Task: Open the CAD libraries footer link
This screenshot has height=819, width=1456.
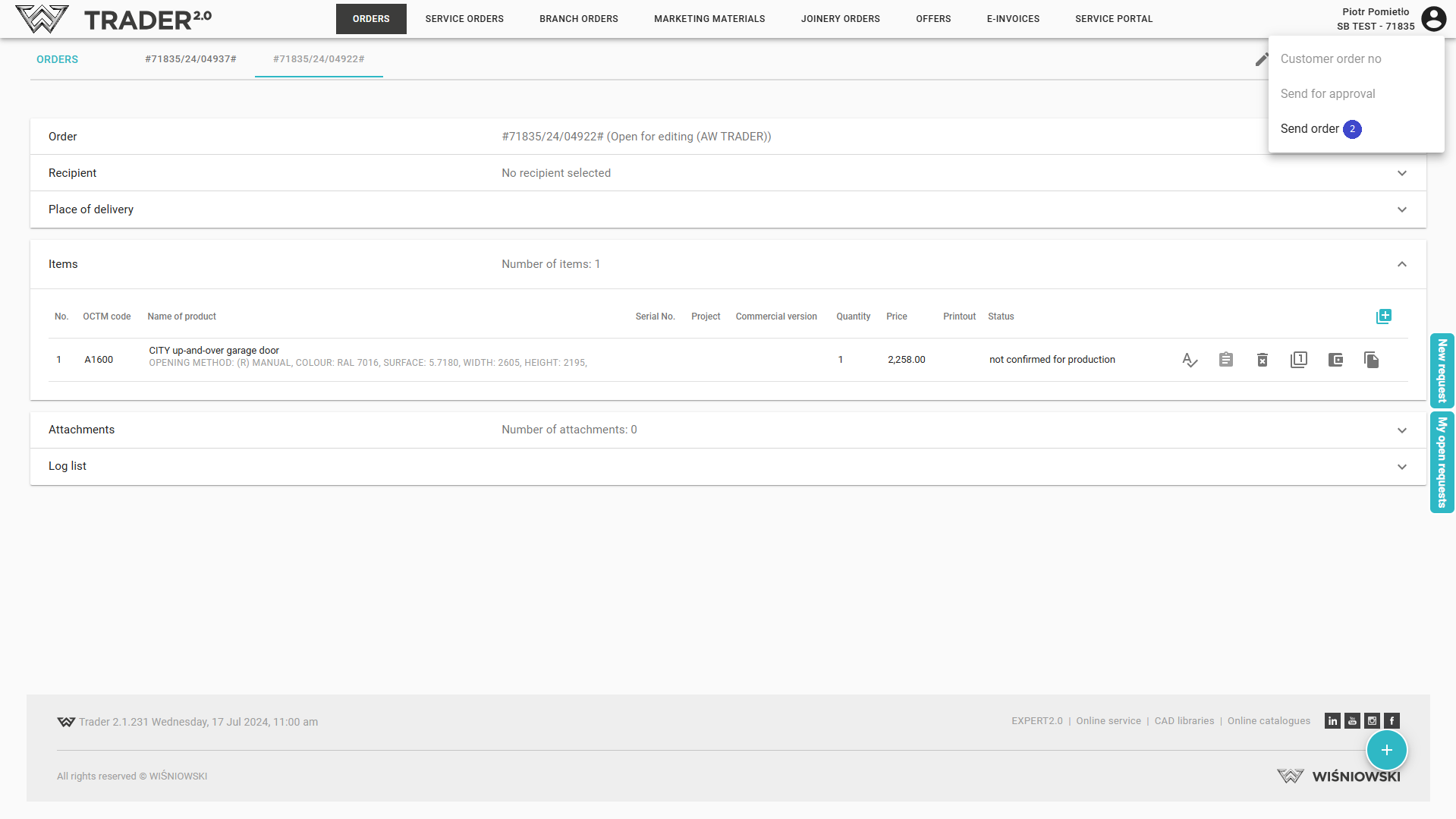Action: point(1184,721)
